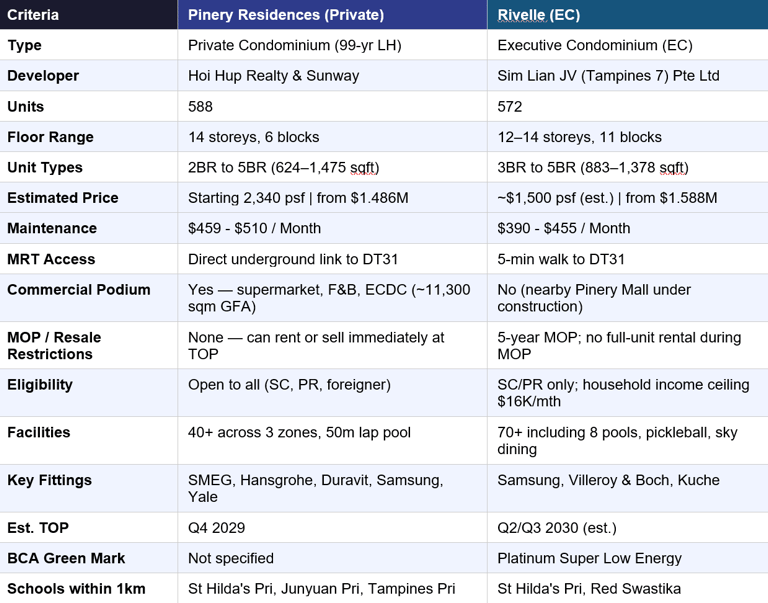Click 'Direct underground link to DT31' cell
Screen dimensions: 768x603
click(333, 259)
